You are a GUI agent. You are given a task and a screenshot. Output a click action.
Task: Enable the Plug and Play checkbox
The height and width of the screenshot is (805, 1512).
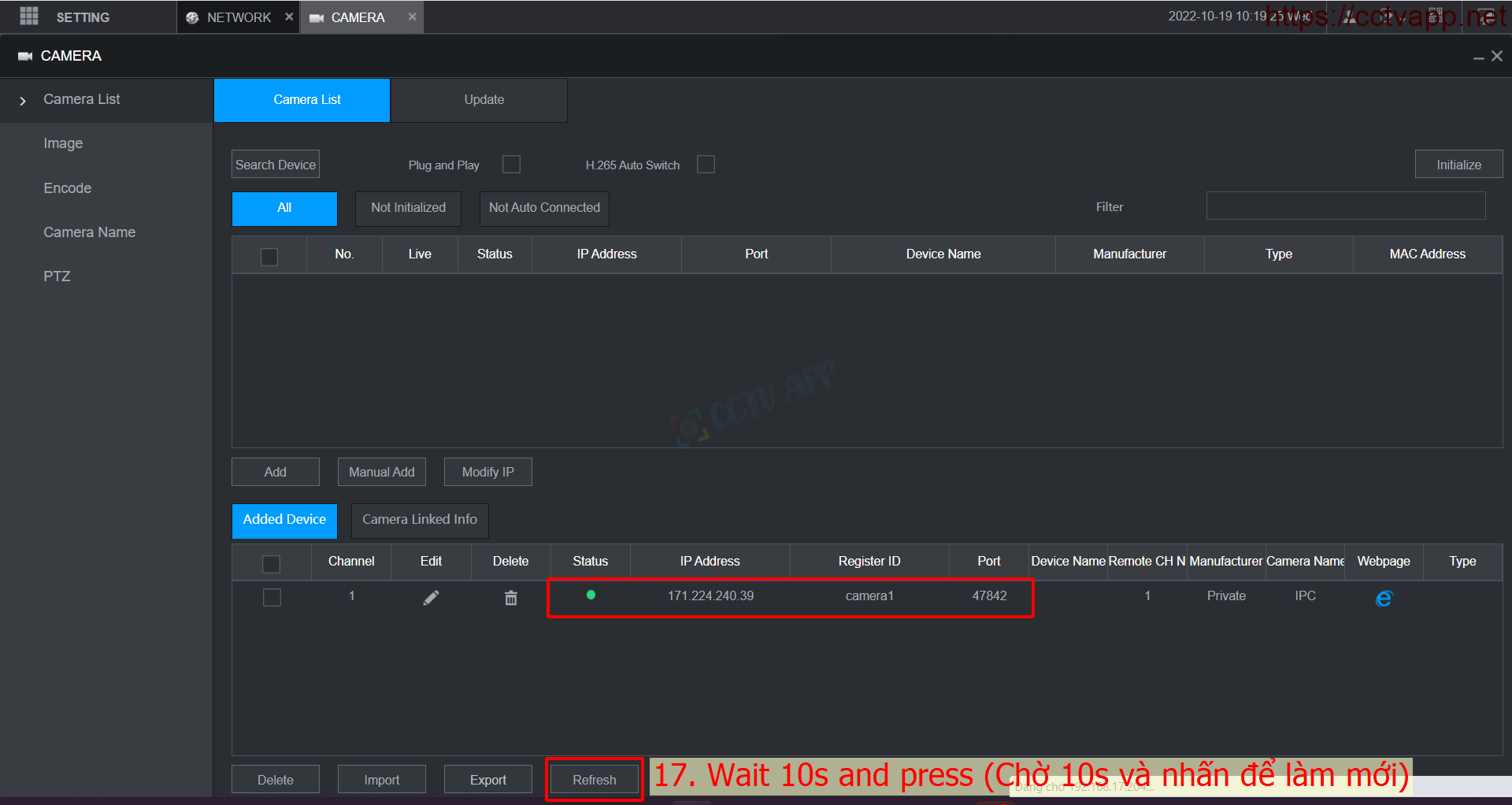click(x=512, y=165)
